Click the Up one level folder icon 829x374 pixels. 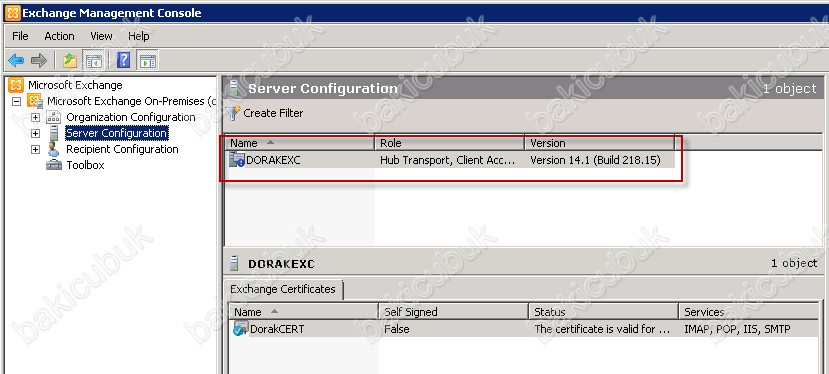click(x=70, y=61)
